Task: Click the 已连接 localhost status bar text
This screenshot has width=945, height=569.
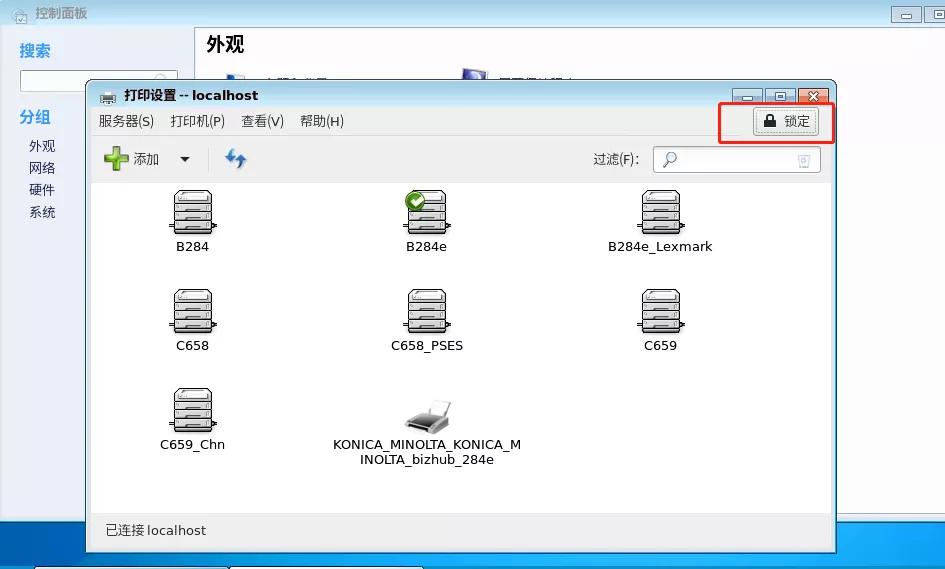Action: (155, 530)
